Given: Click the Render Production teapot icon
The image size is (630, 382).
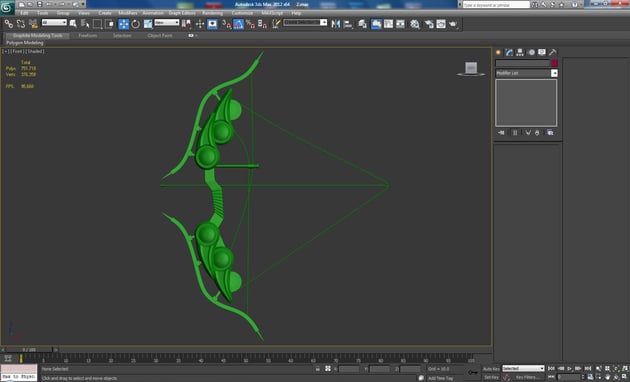Looking at the screenshot, I should [x=453, y=24].
